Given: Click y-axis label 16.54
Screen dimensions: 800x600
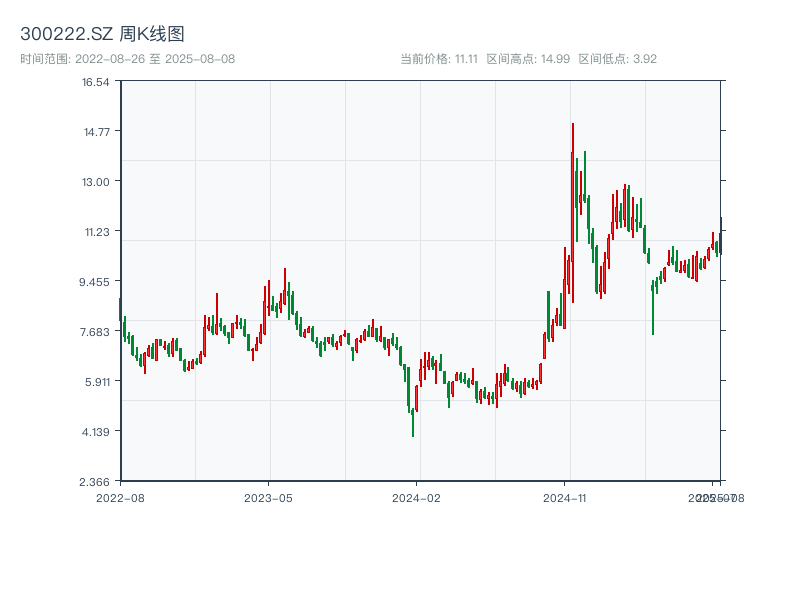Looking at the screenshot, I should 96,82.
